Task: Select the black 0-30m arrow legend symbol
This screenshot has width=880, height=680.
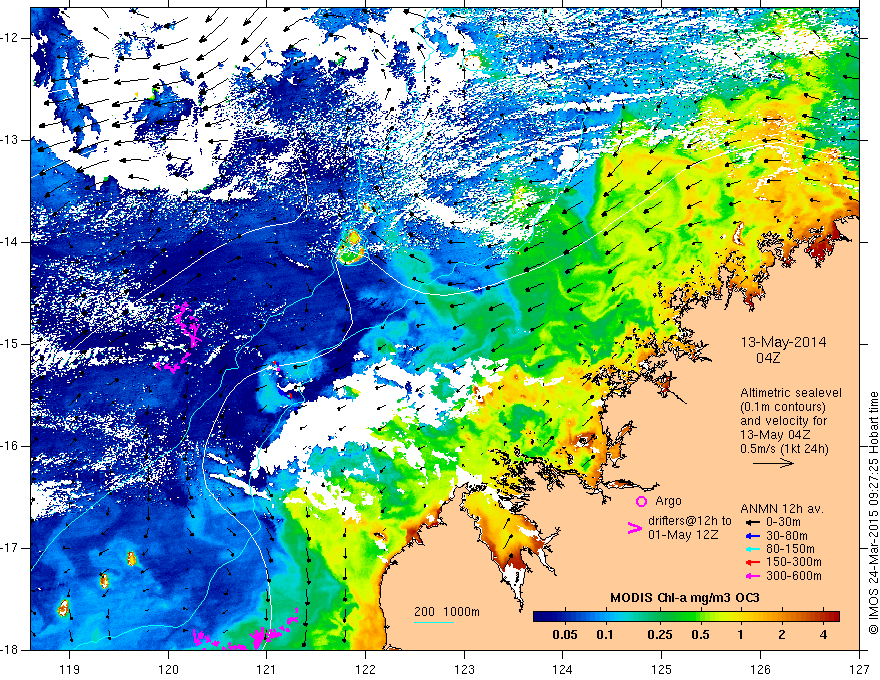Action: coord(751,522)
